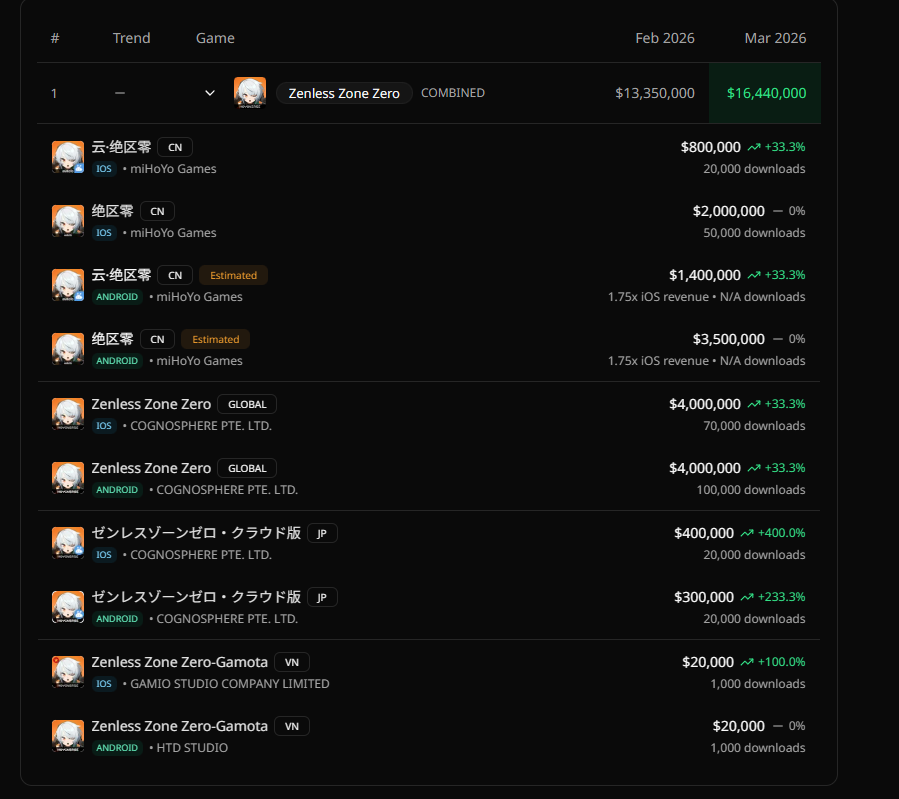Click the app icon for 云·绝区零 iOS row
The width and height of the screenshot is (899, 799).
(x=68, y=157)
